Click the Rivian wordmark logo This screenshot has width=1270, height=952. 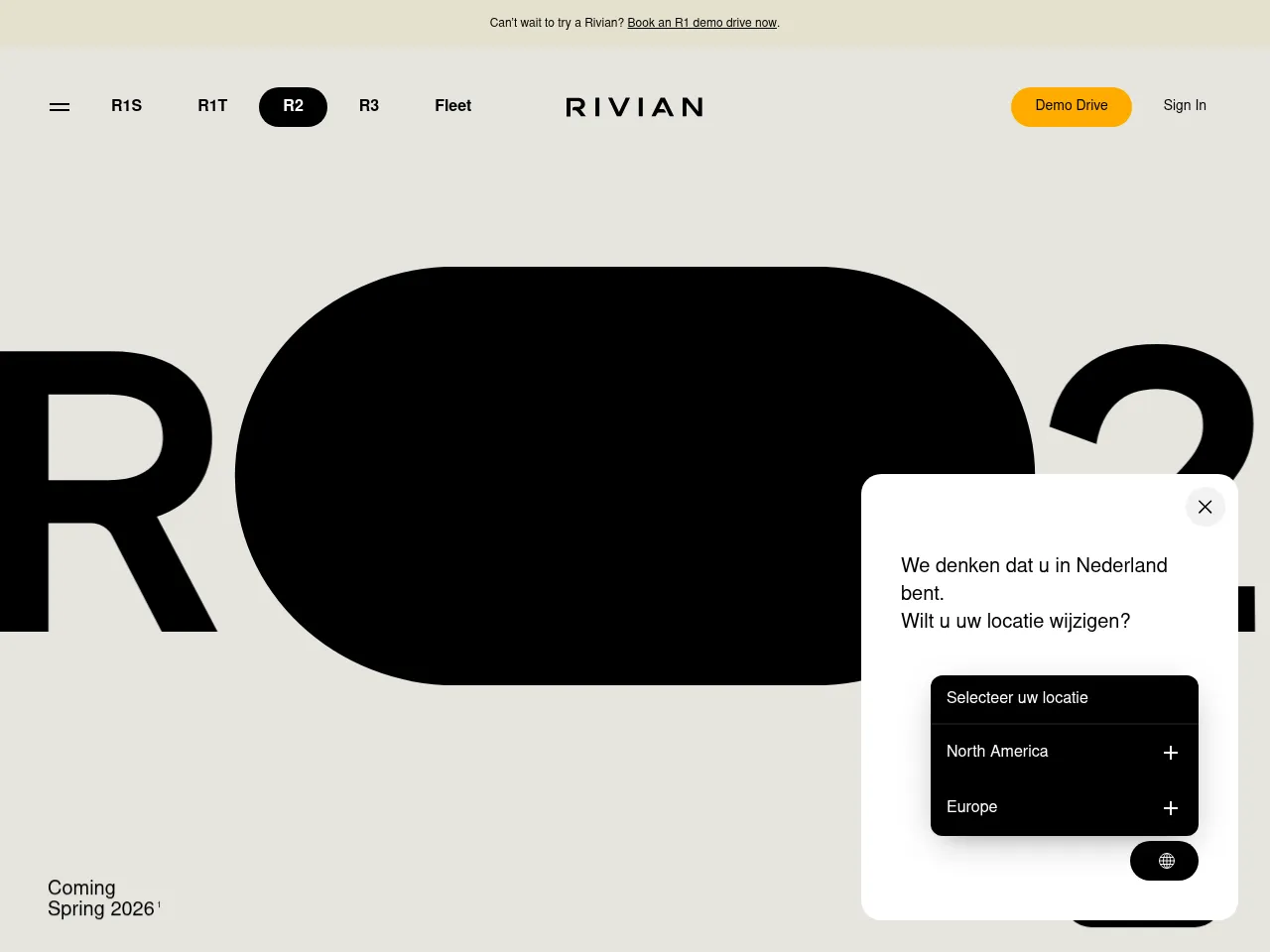[x=634, y=106]
